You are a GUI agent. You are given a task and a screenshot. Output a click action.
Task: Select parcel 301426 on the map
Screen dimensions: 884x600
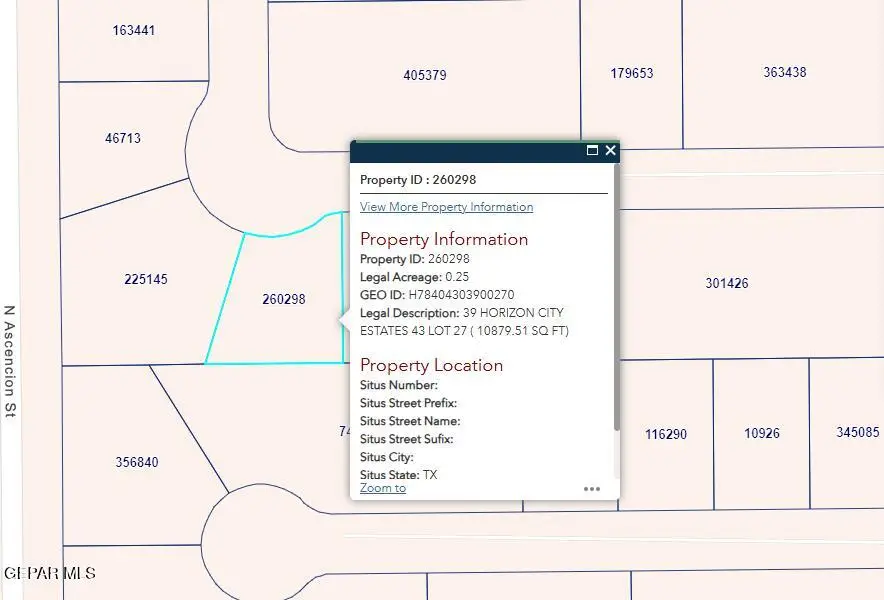pos(729,283)
